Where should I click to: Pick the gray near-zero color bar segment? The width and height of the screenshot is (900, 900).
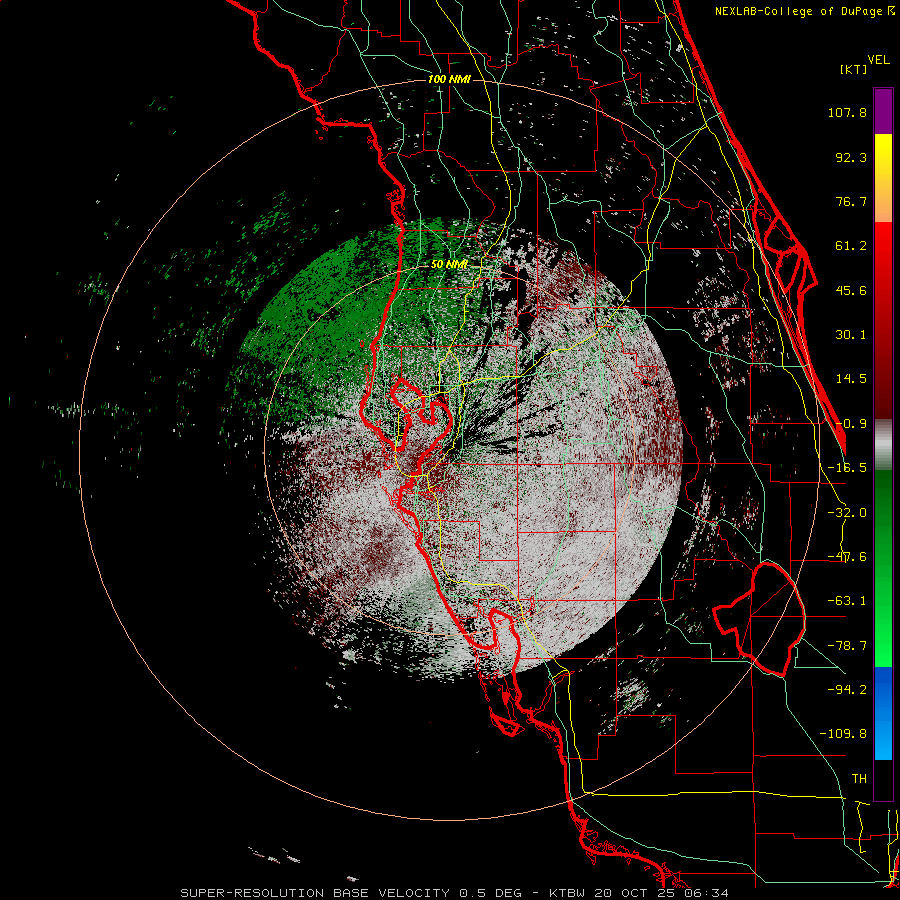coord(883,445)
